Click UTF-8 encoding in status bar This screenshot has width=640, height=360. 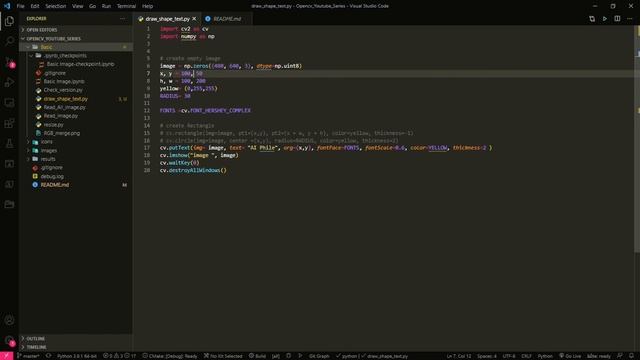tap(509, 356)
